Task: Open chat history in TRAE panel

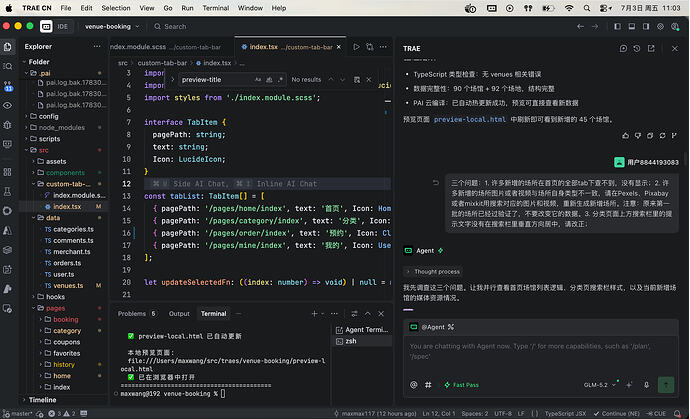Action: point(637,48)
